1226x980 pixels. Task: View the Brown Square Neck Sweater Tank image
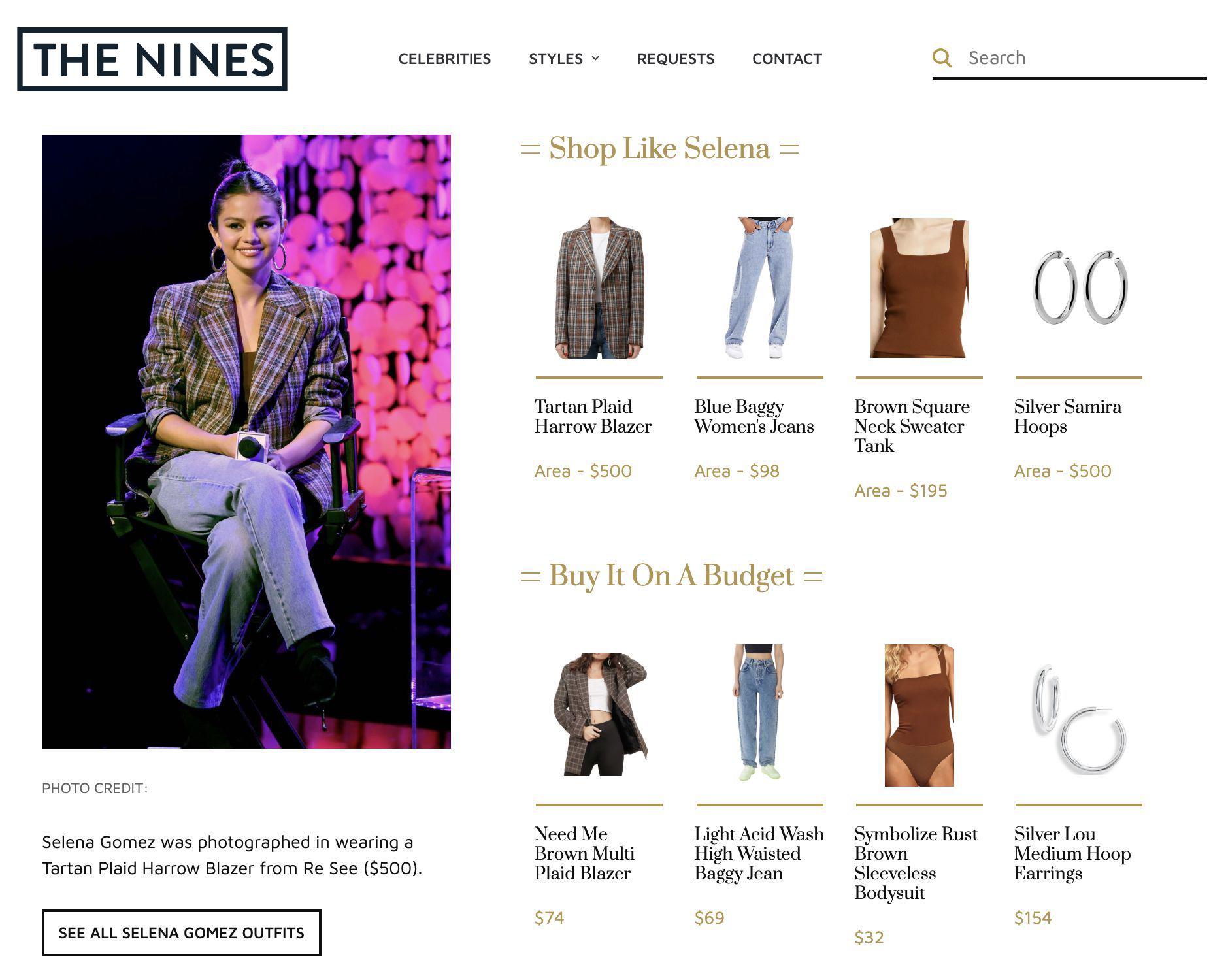pos(919,288)
